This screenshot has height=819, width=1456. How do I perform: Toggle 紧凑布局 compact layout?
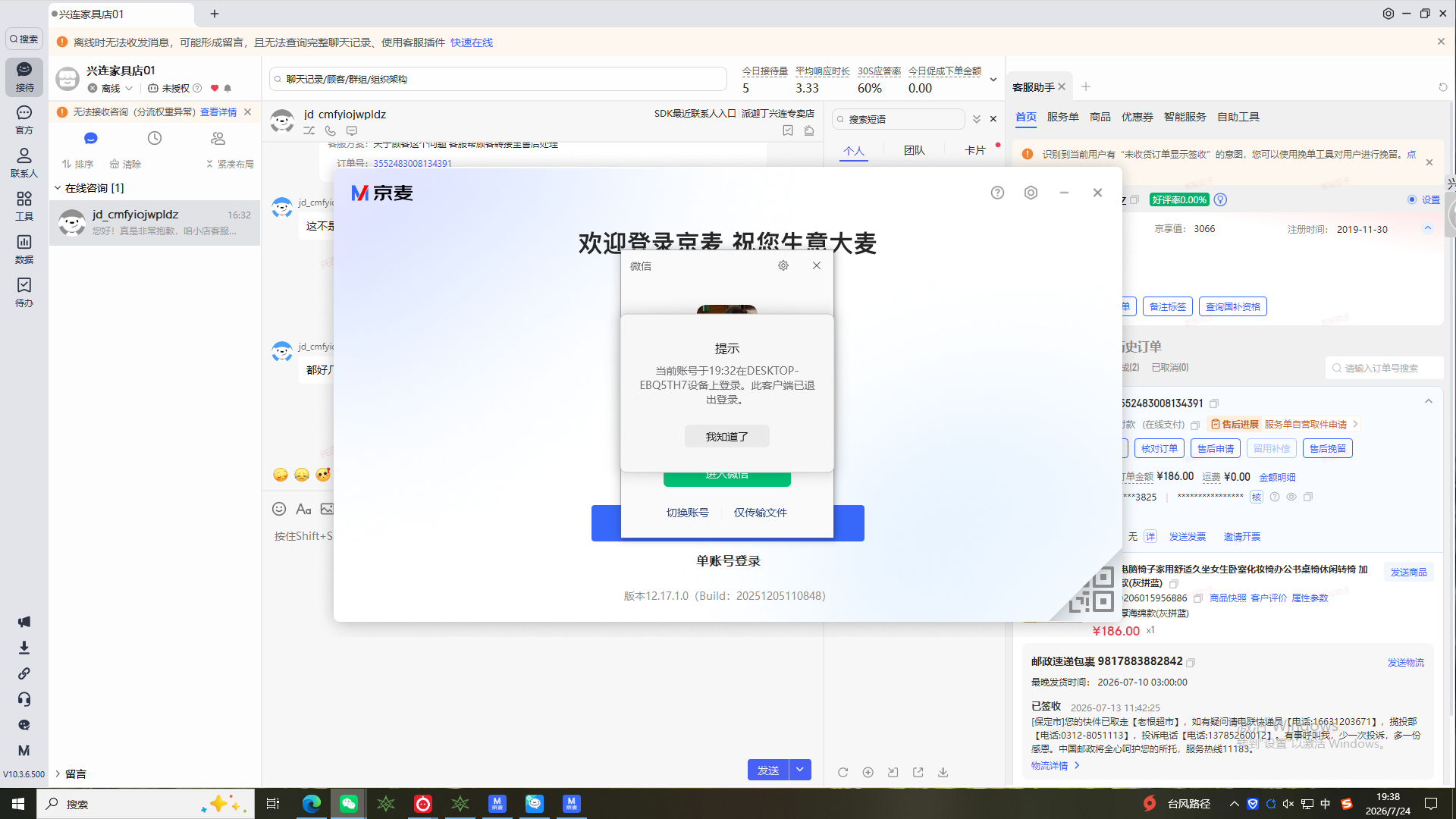(230, 164)
